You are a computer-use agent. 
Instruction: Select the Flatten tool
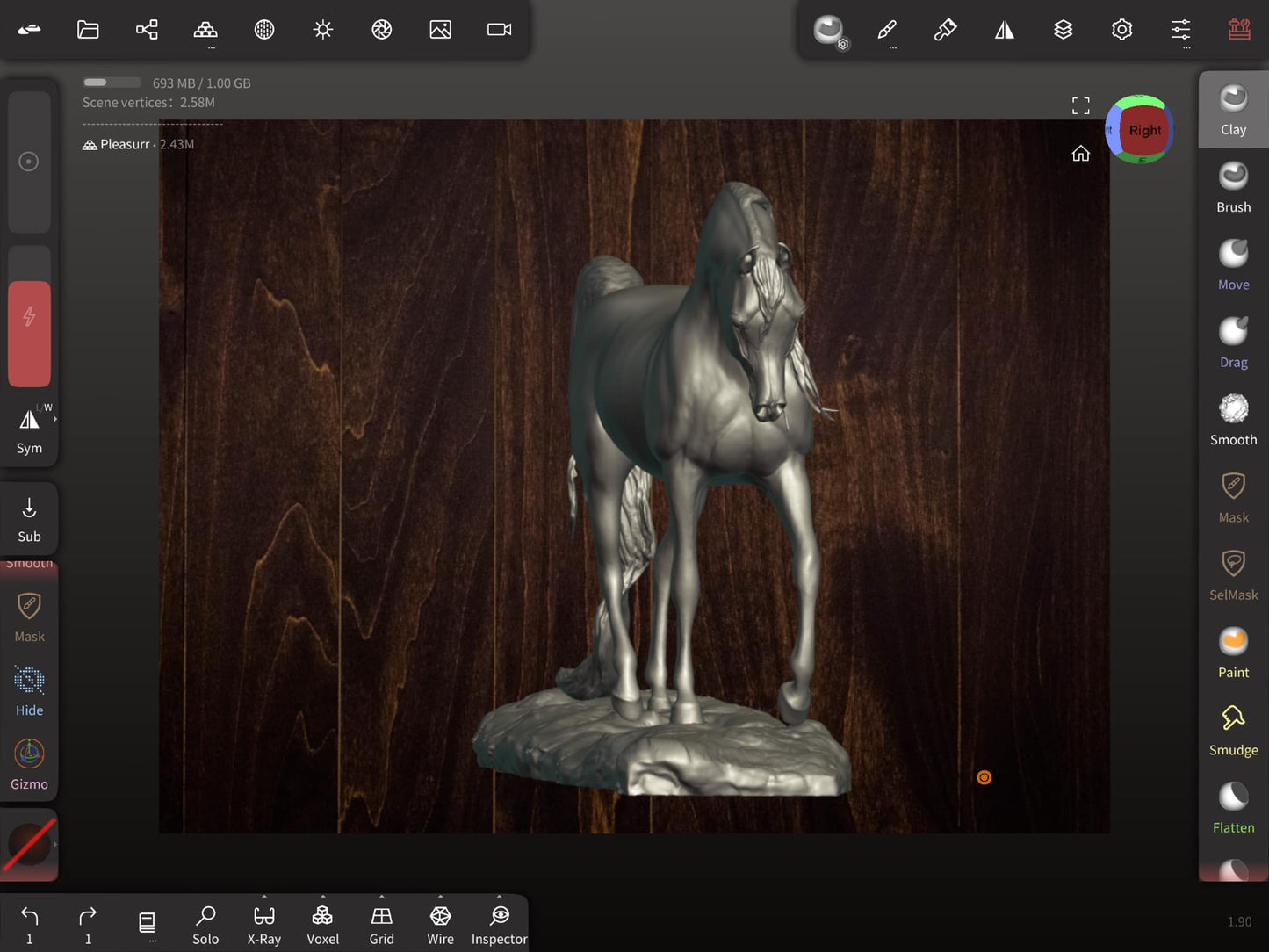tap(1233, 808)
